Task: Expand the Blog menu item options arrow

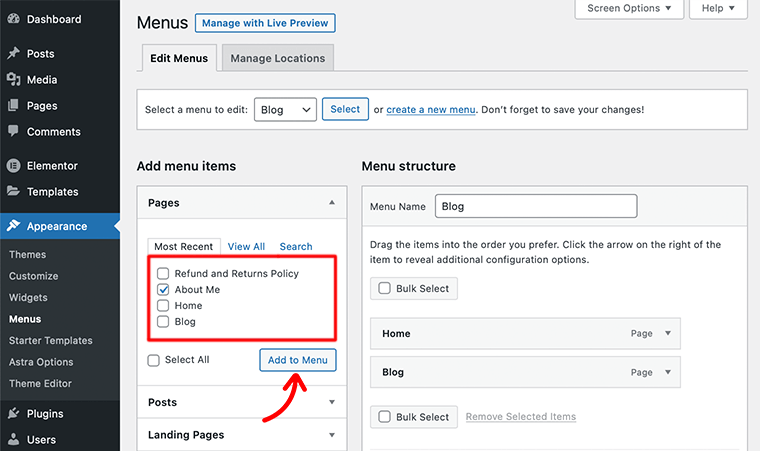Action: coord(668,372)
